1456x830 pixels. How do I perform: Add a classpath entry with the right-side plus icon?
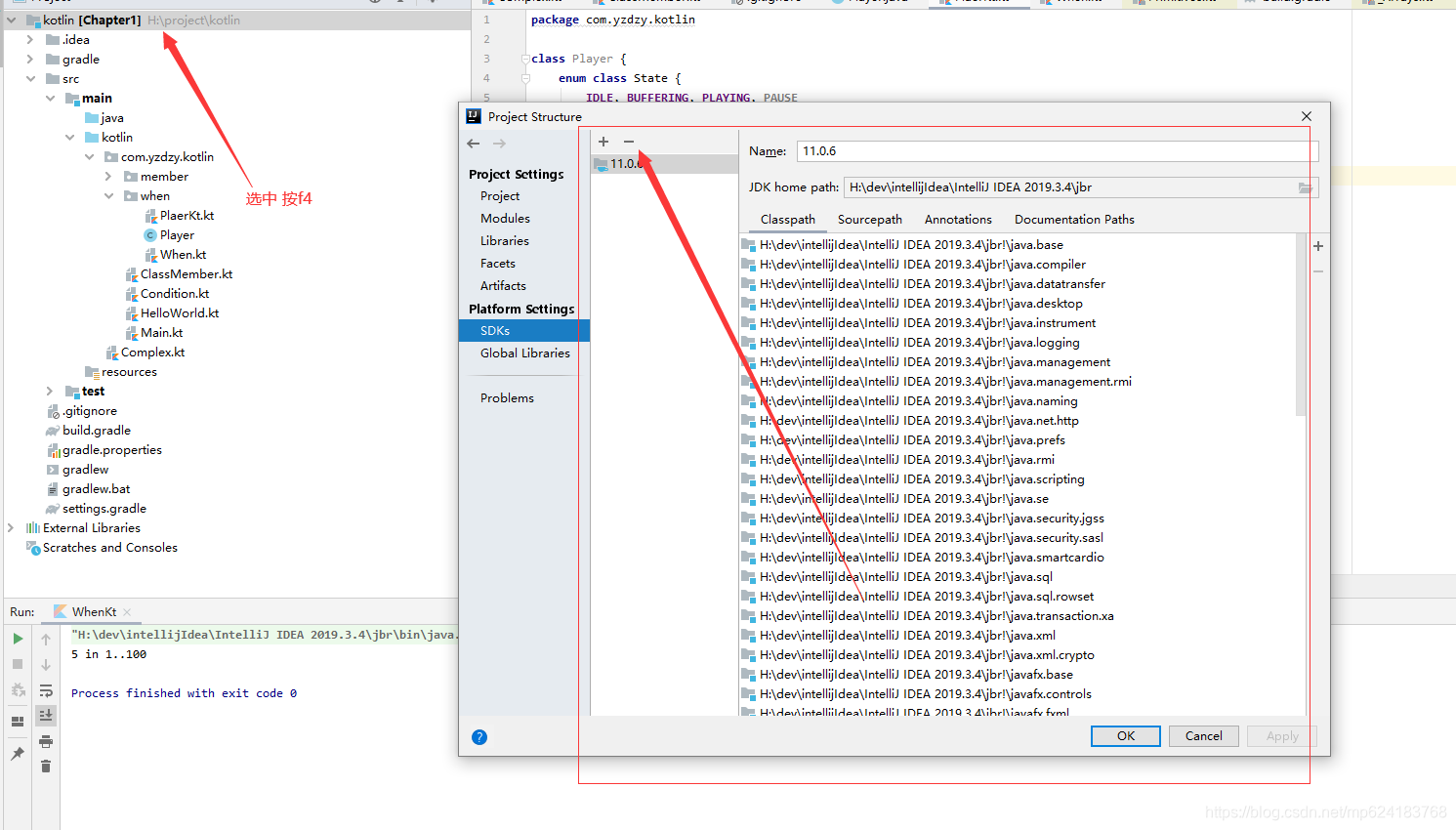point(1318,246)
